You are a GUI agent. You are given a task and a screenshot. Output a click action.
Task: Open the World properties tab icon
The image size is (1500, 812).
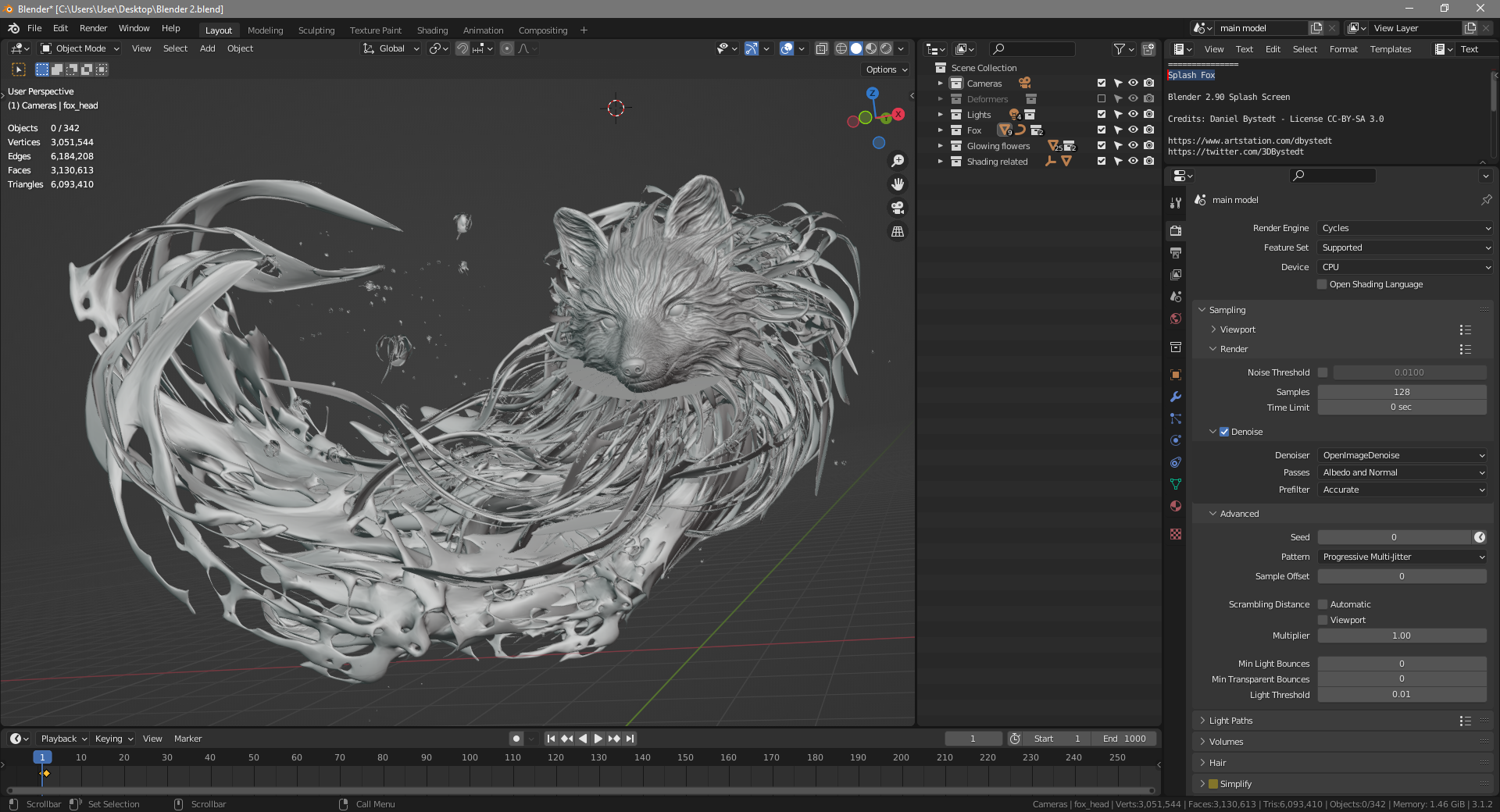pyautogui.click(x=1176, y=319)
